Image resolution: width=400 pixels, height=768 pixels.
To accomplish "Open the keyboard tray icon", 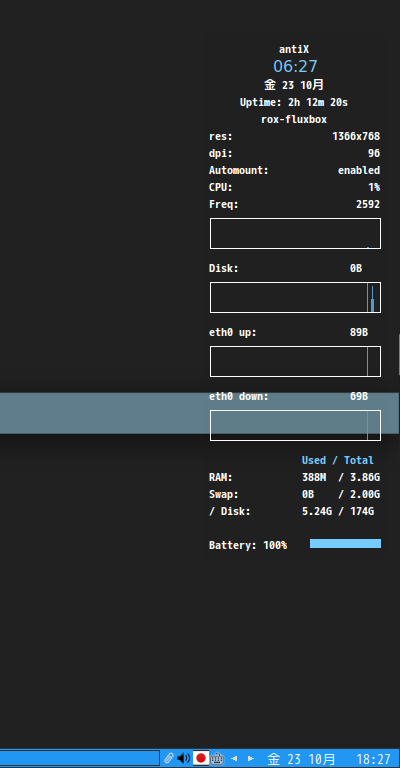I will coord(217,759).
